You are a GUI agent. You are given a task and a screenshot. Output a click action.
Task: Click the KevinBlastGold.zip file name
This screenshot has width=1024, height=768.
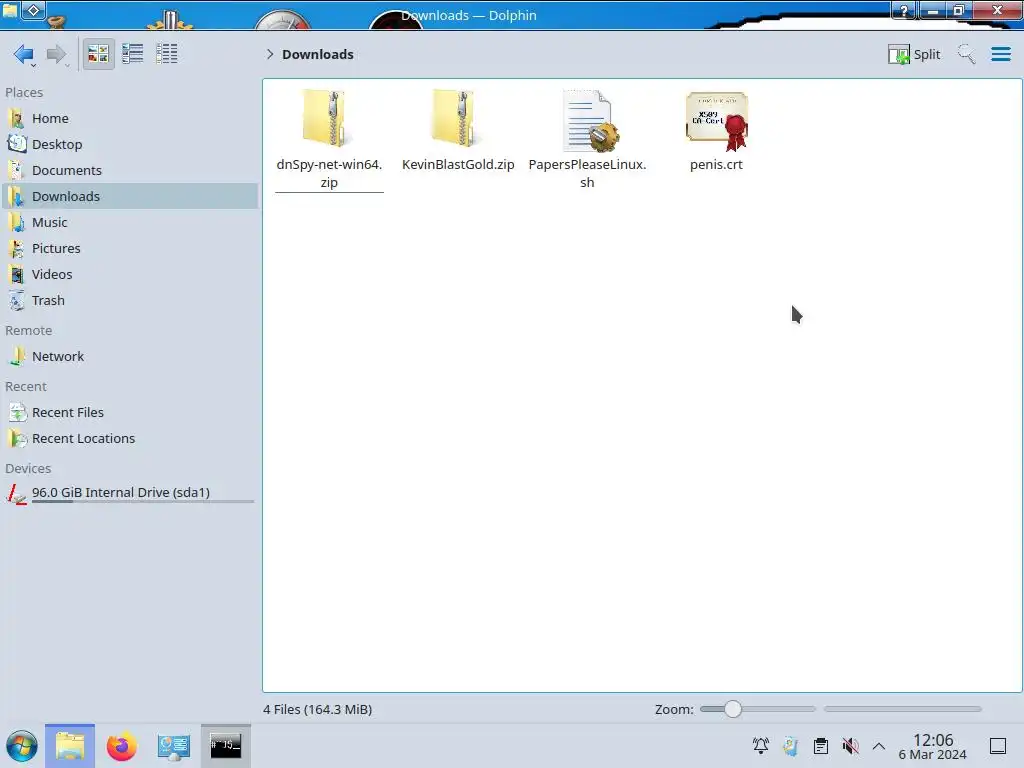[x=458, y=165]
